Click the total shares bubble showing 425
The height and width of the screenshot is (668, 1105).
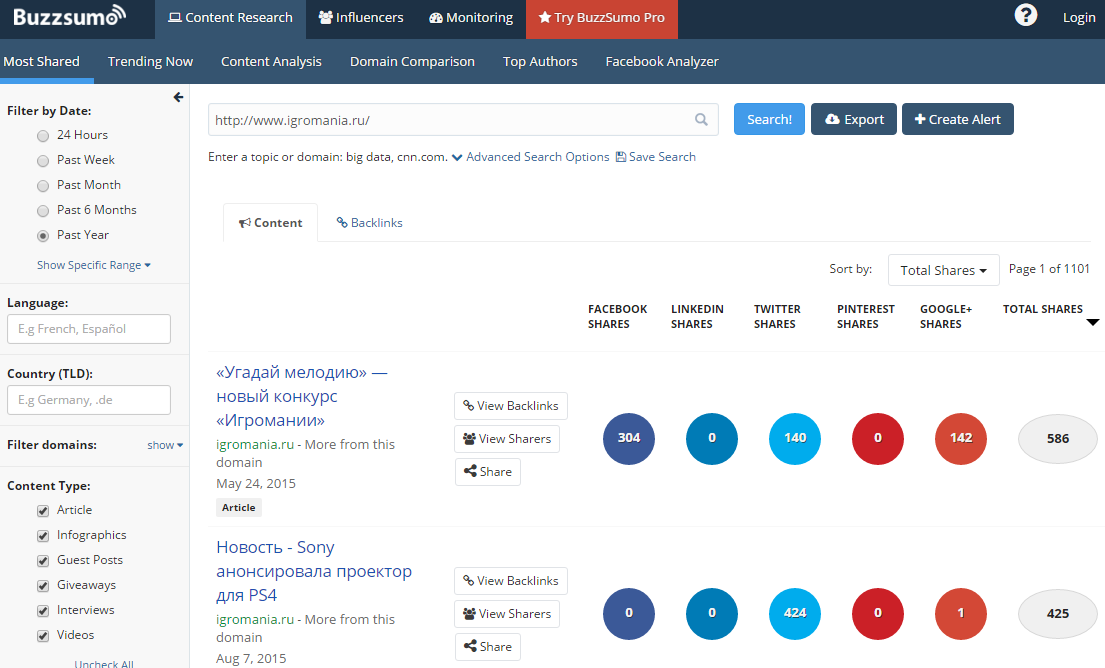(x=1058, y=613)
